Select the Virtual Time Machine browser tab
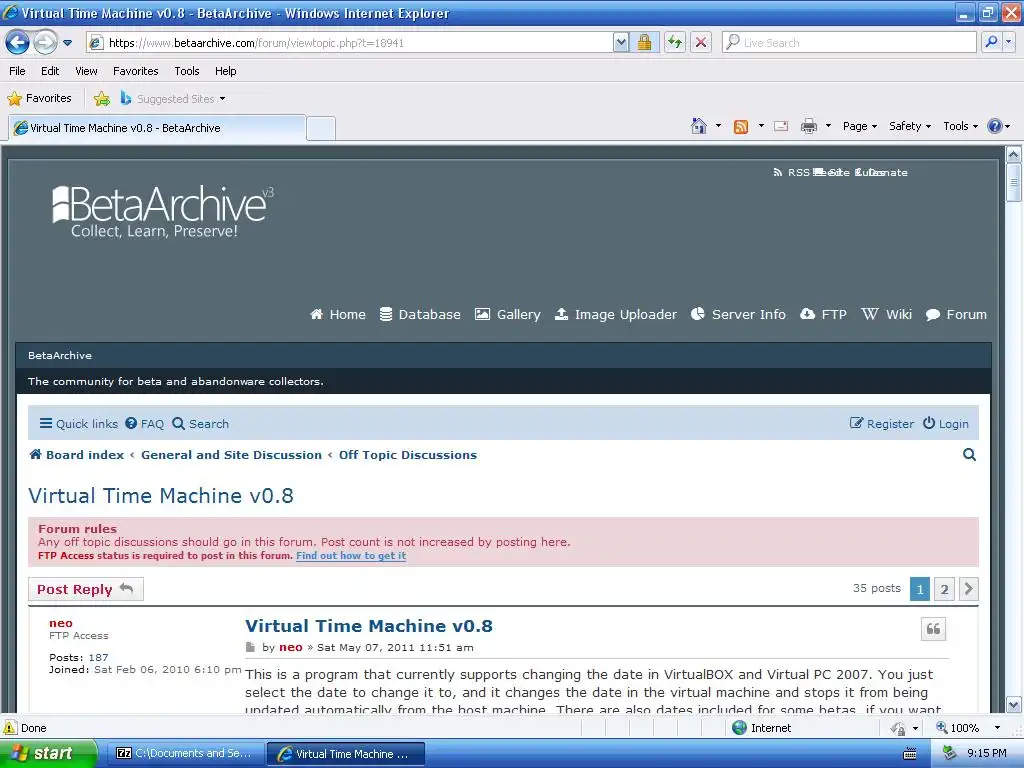 [157, 128]
